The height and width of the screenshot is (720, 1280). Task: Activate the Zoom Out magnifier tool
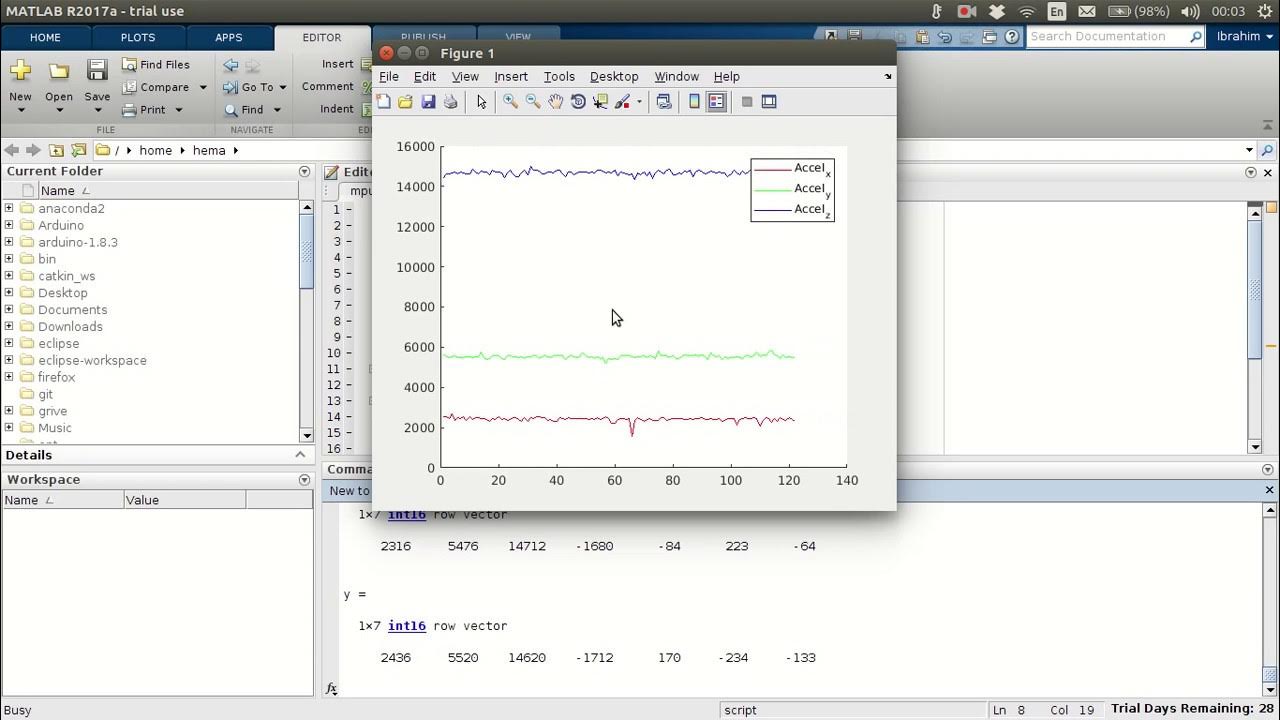click(533, 102)
